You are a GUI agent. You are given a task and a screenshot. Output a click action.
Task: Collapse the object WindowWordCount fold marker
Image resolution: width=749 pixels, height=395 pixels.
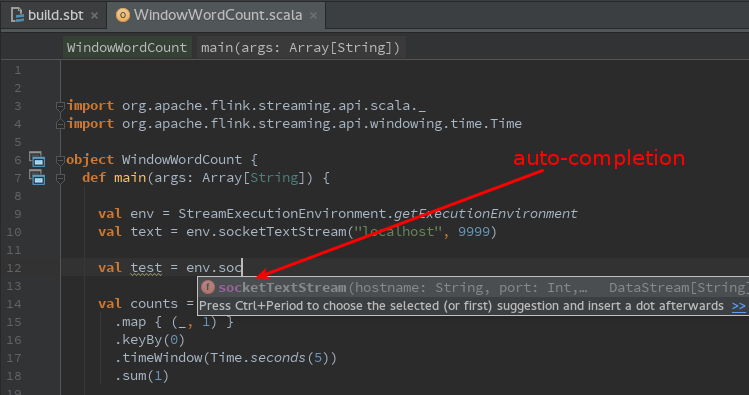(x=60, y=160)
